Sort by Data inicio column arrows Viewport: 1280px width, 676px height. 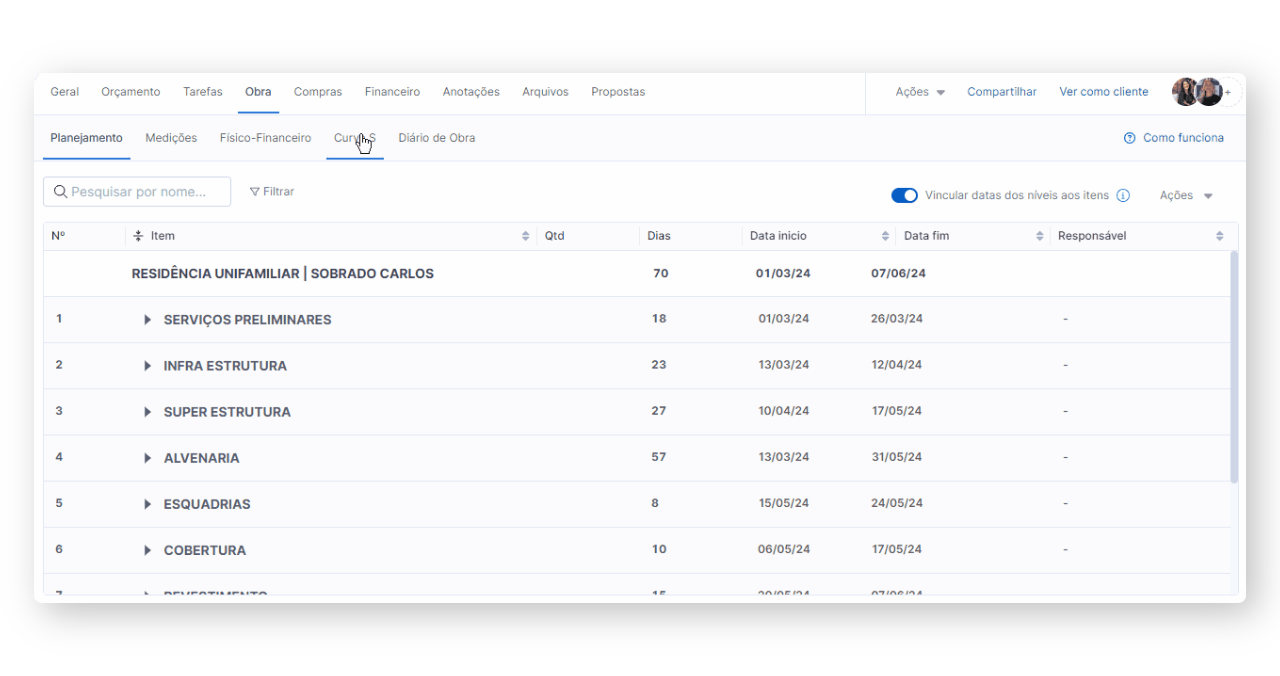coord(885,236)
